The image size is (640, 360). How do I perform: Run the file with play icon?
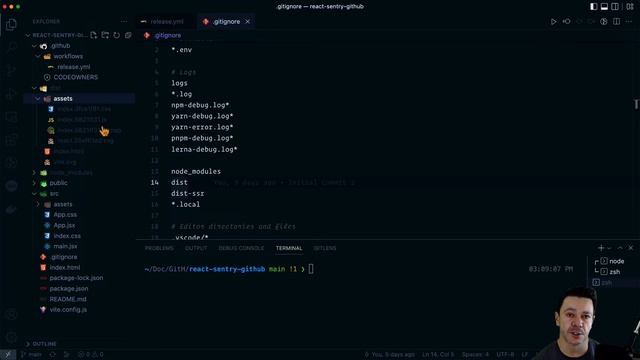point(553,21)
